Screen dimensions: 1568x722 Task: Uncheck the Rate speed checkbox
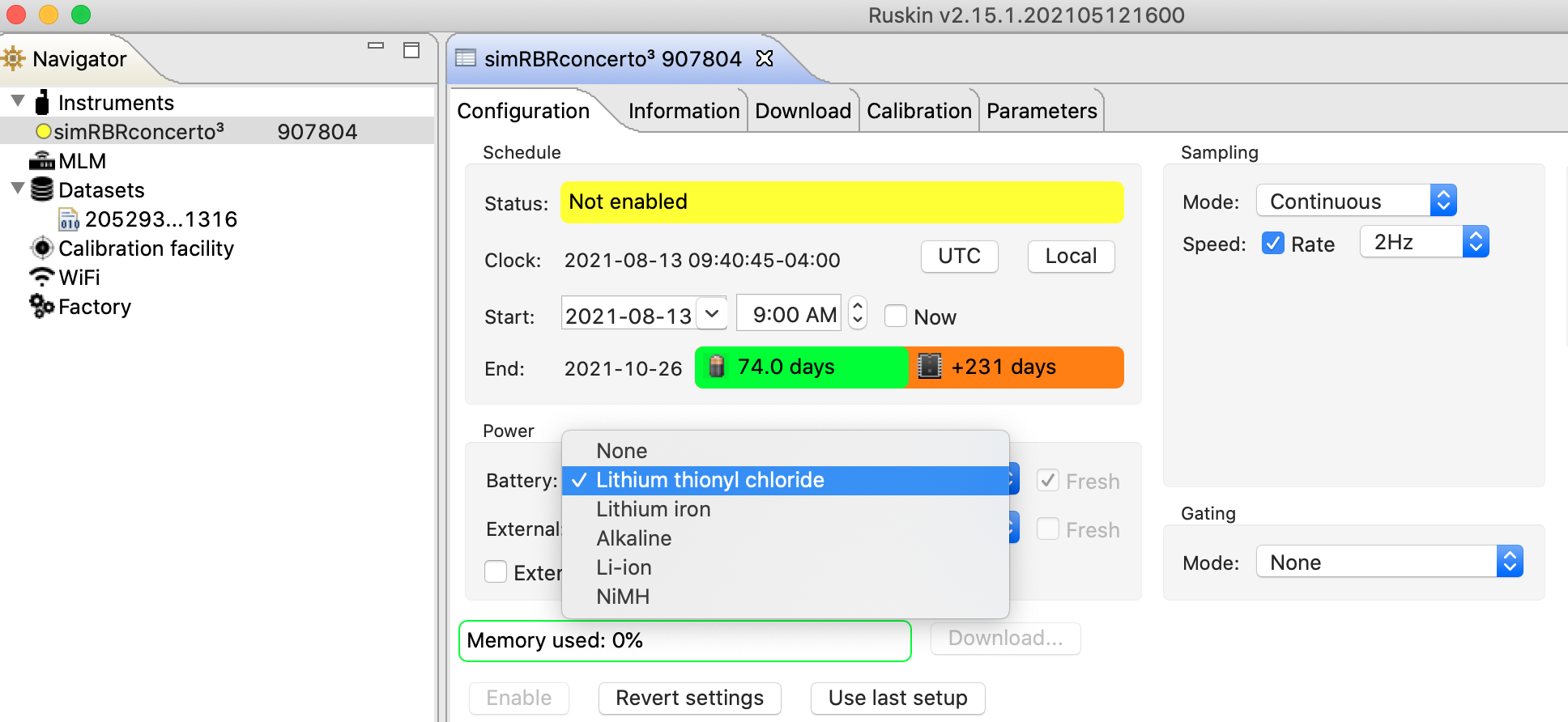click(1272, 244)
